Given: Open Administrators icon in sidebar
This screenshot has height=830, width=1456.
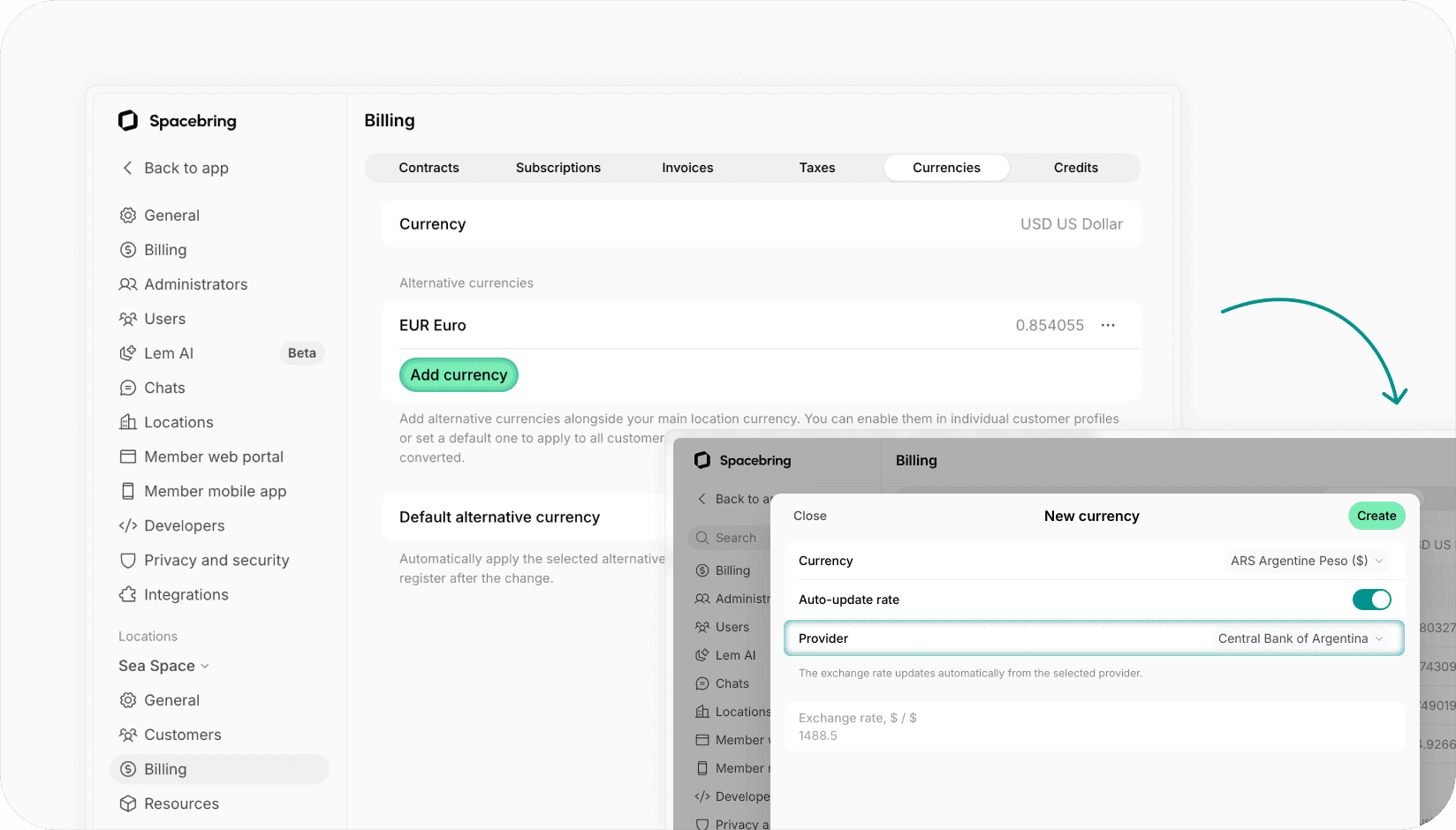Looking at the screenshot, I should [128, 284].
